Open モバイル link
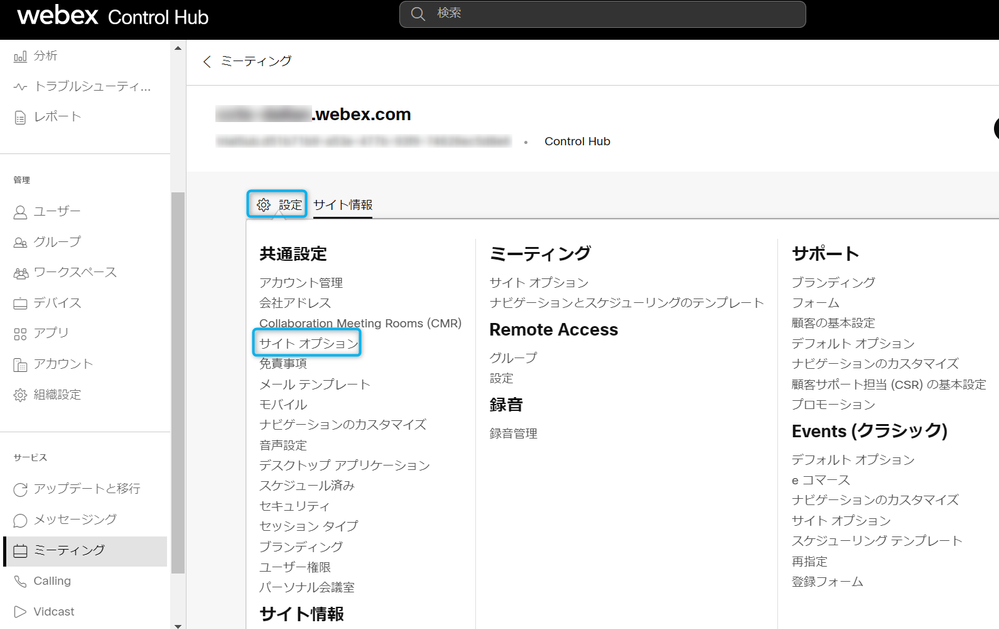Viewport: 999px width, 629px height. pyautogui.click(x=283, y=405)
